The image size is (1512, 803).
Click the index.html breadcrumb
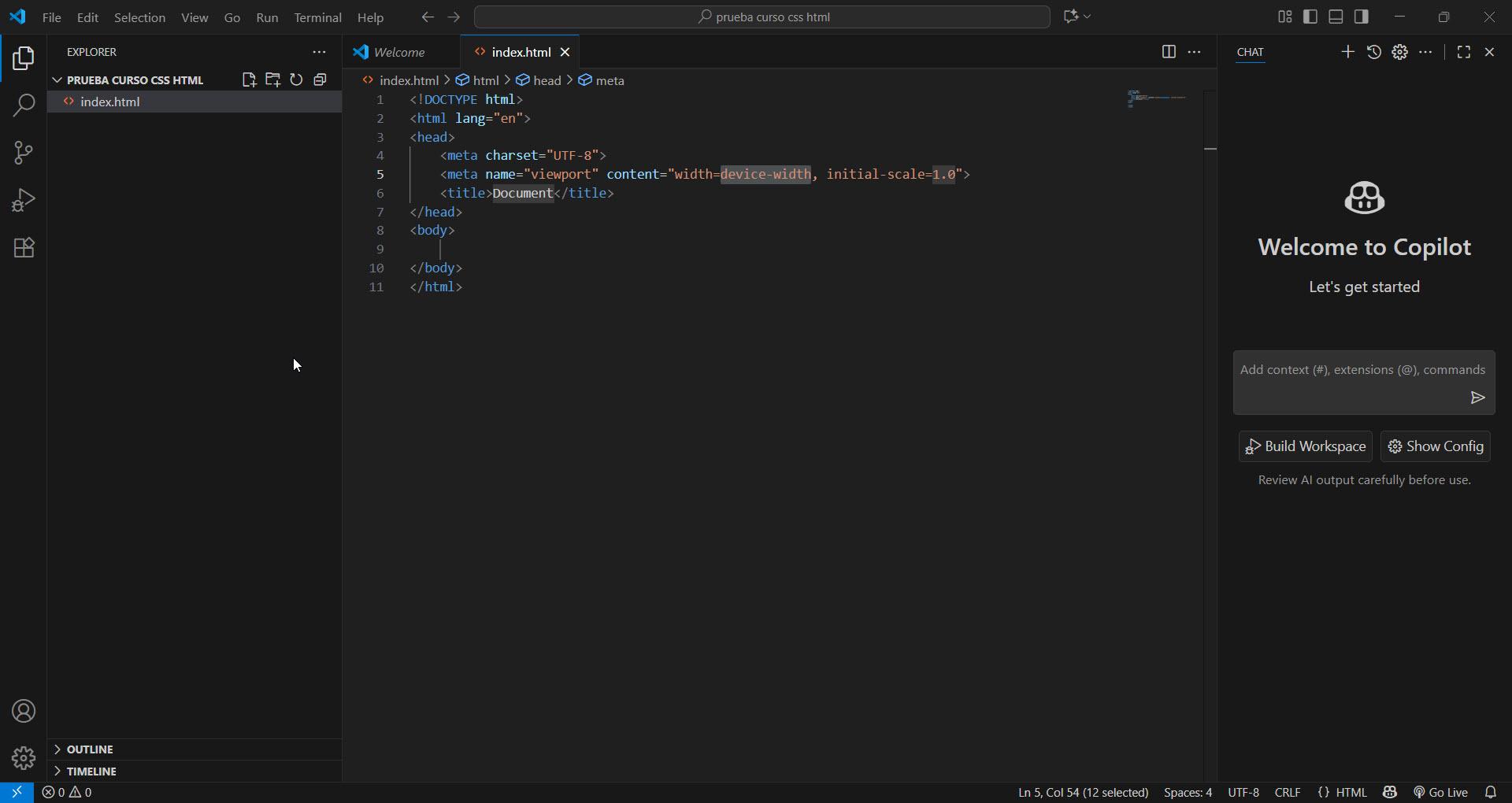click(x=401, y=80)
